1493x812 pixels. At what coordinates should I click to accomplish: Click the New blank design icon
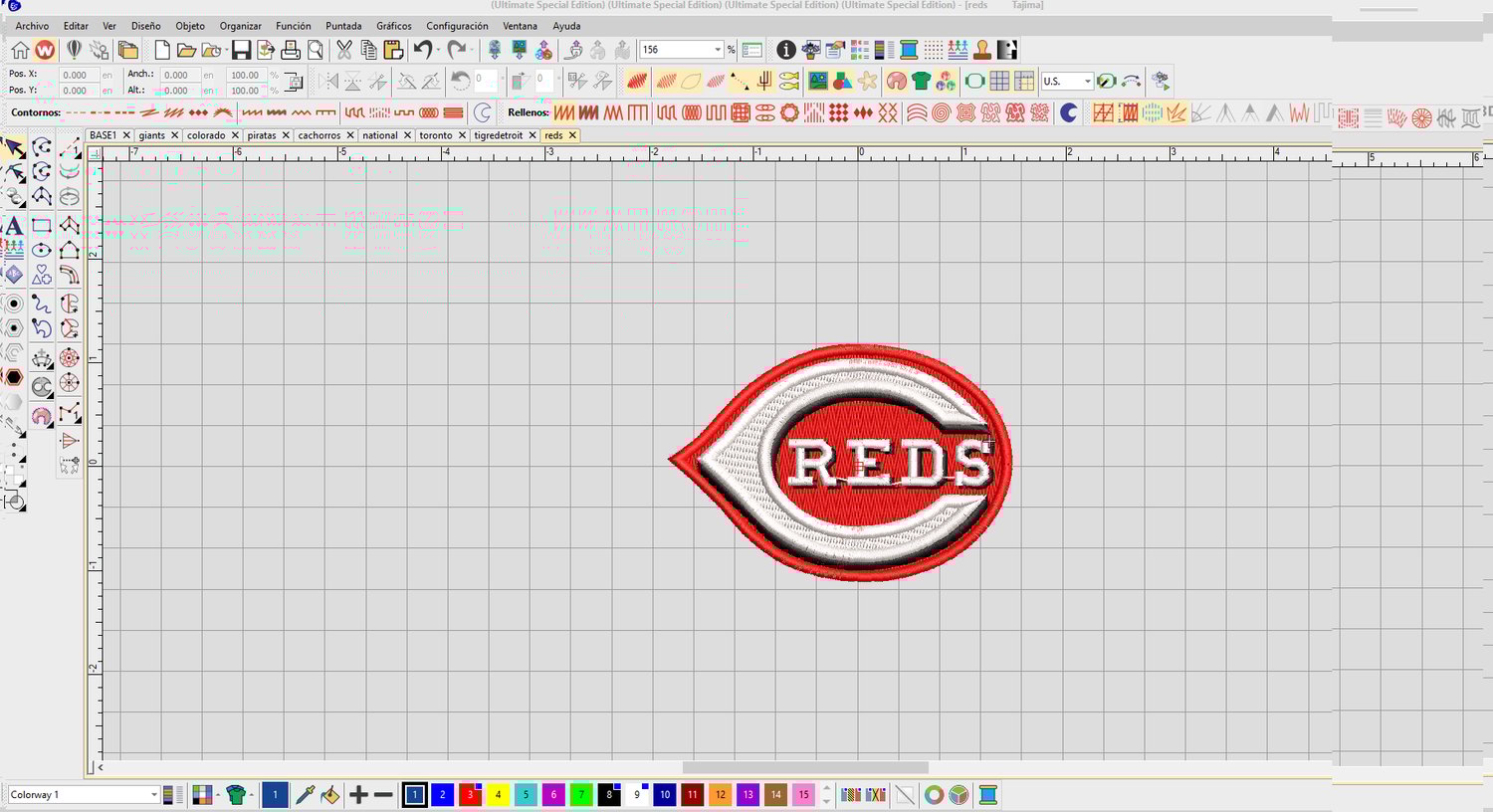tap(161, 50)
